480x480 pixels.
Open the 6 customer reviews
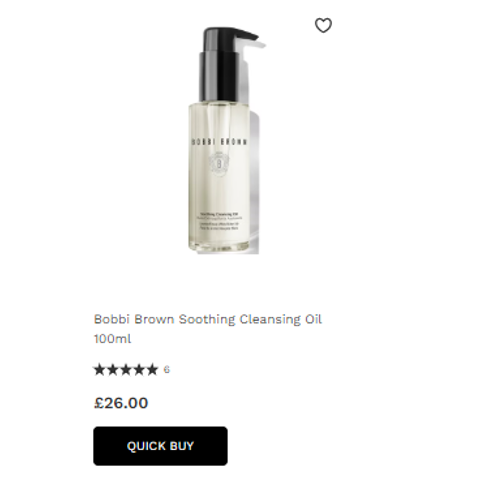[167, 370]
